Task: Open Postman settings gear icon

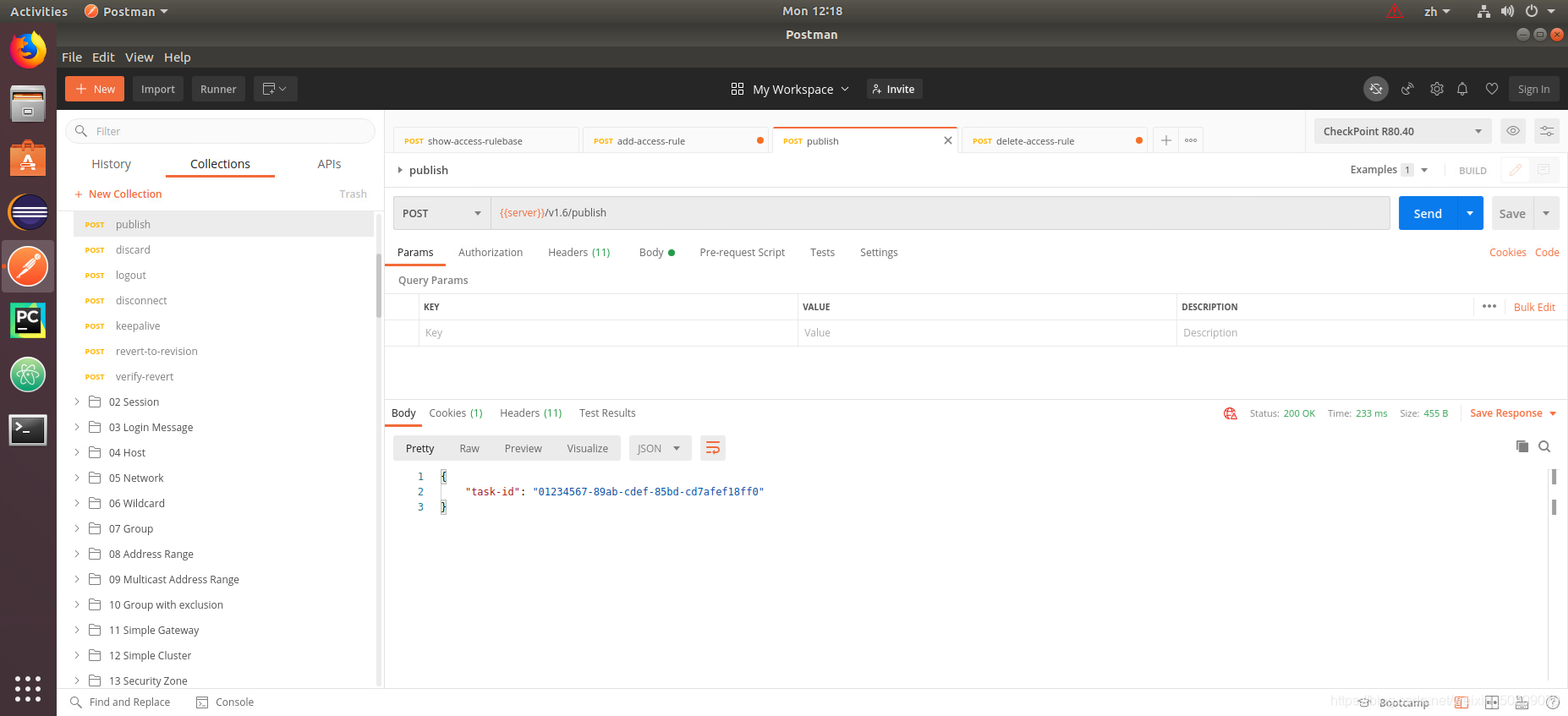Action: coord(1437,89)
